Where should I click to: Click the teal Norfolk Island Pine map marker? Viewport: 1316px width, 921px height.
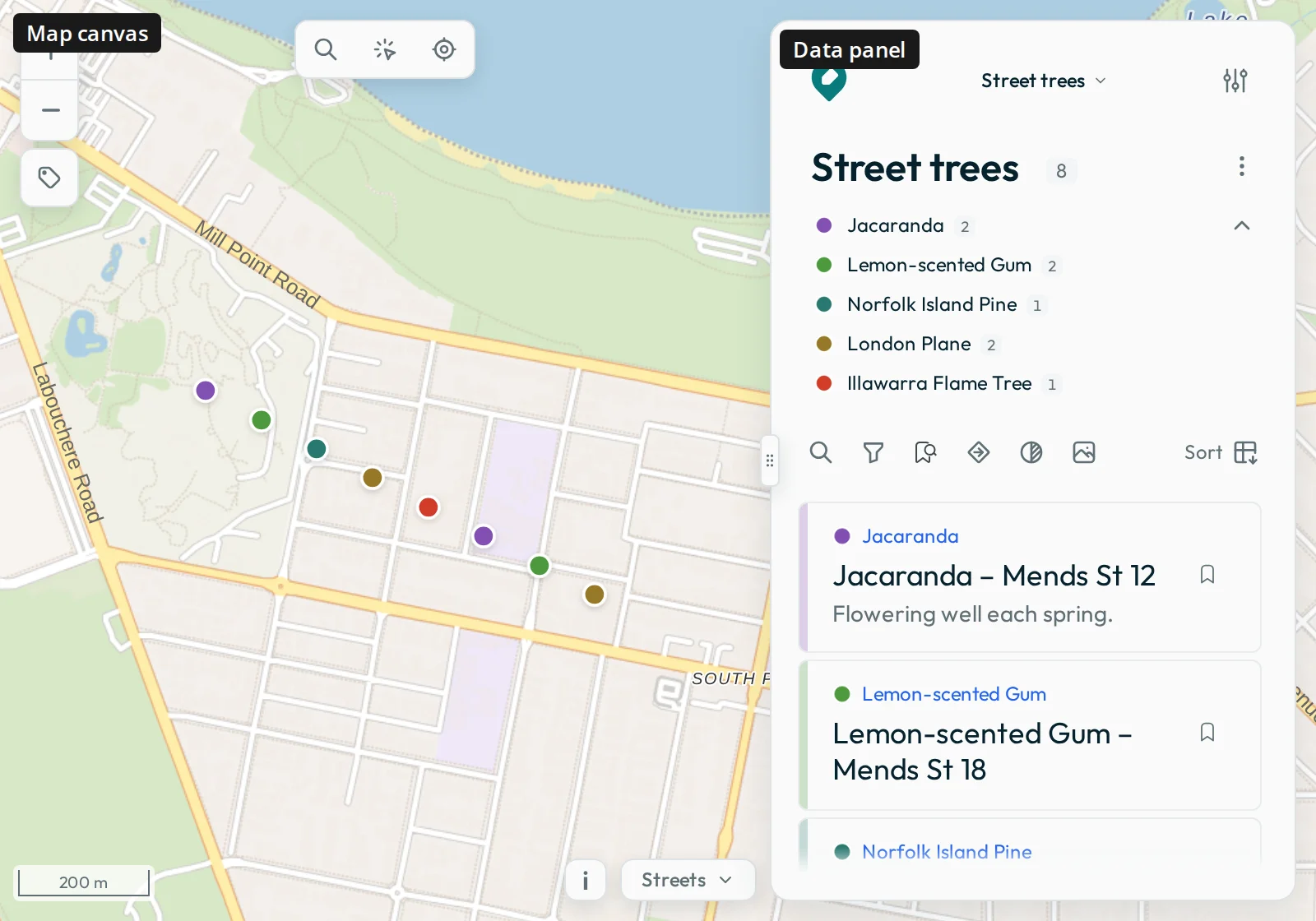(x=317, y=449)
